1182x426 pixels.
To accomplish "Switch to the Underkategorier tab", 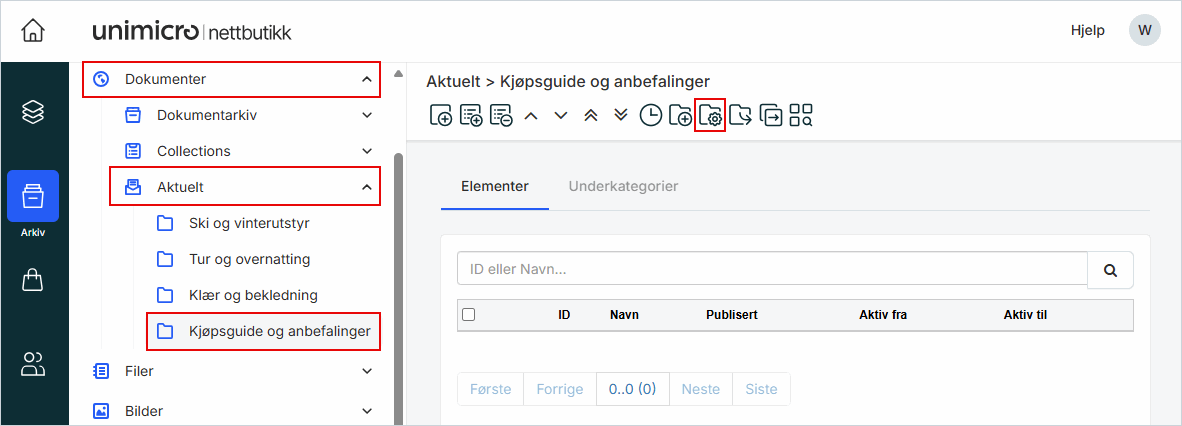I will [623, 186].
